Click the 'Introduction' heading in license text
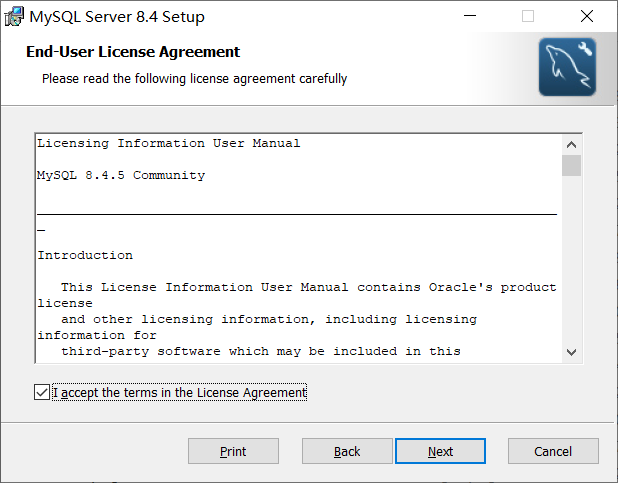The height and width of the screenshot is (483, 618). coord(85,255)
